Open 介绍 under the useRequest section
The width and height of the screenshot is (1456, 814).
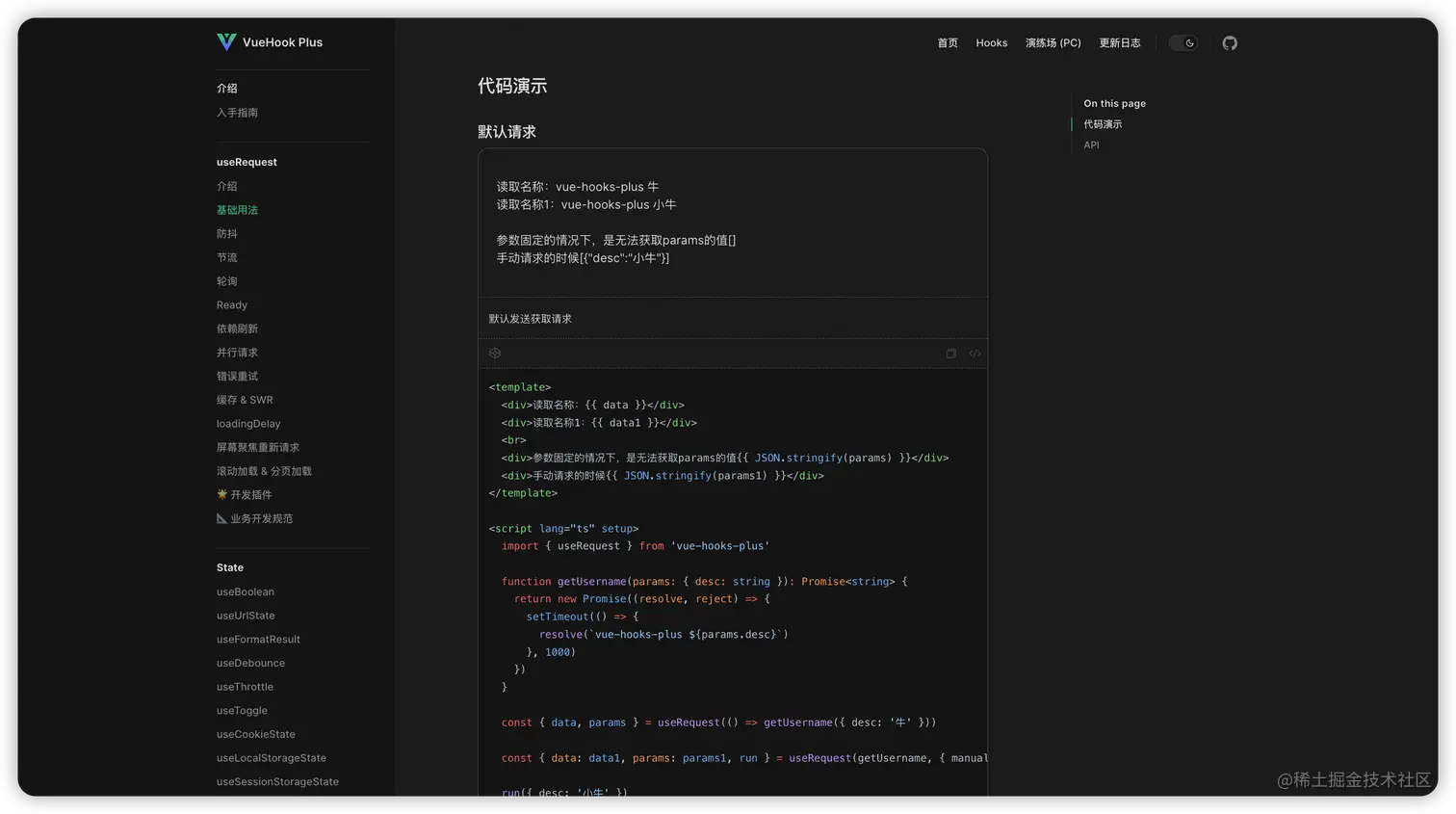click(226, 186)
